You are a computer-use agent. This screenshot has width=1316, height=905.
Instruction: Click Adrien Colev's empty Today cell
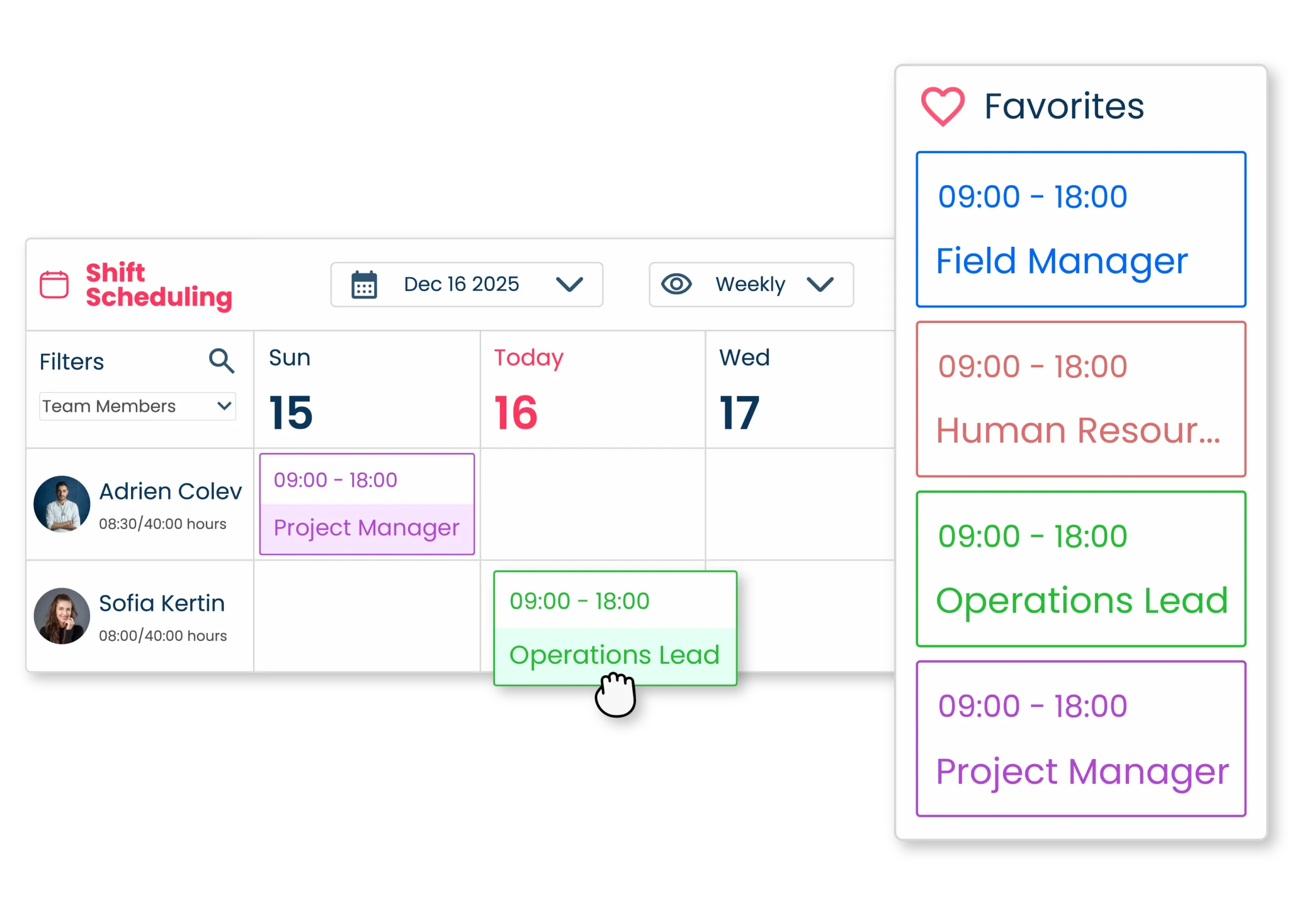[x=592, y=504]
